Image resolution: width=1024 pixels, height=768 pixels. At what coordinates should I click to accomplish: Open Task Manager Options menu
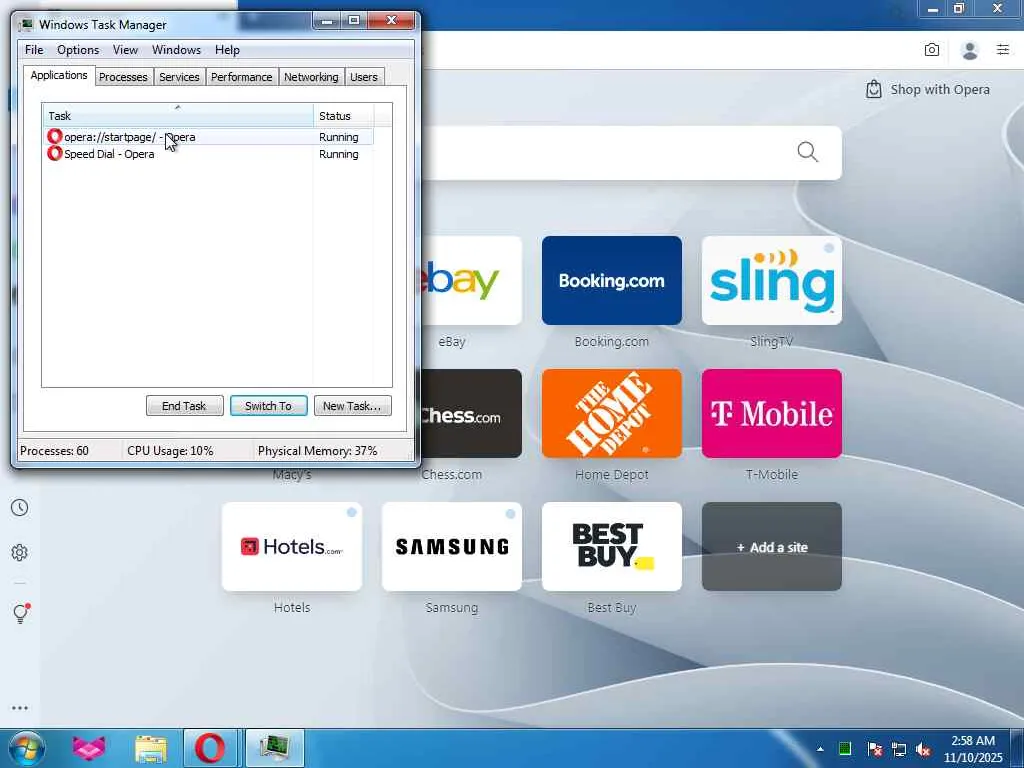(x=78, y=50)
